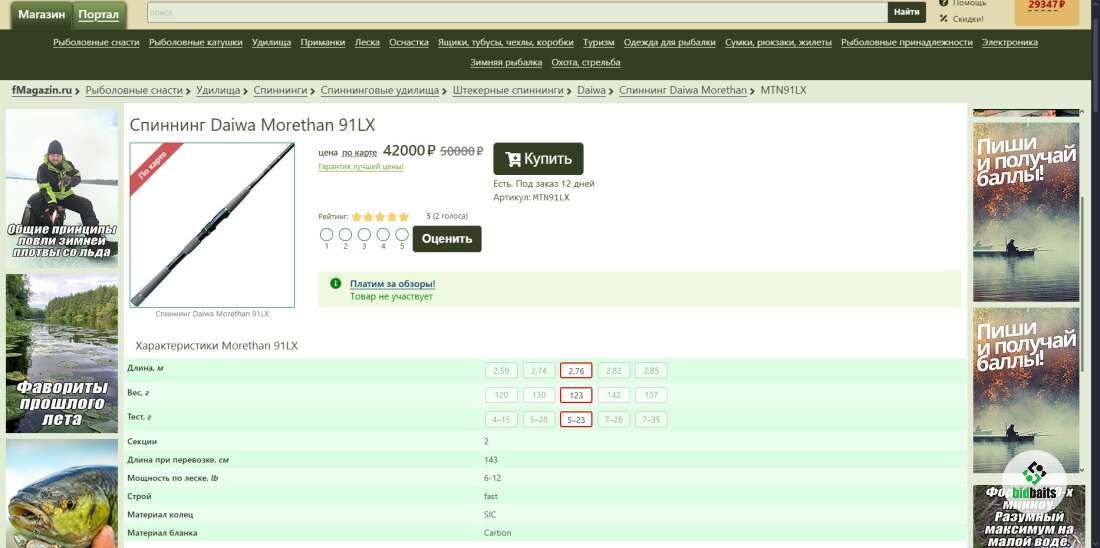Open Ящики, тубусы, чехлы, коробки category
This screenshot has height=548, width=1100.
[x=506, y=42]
